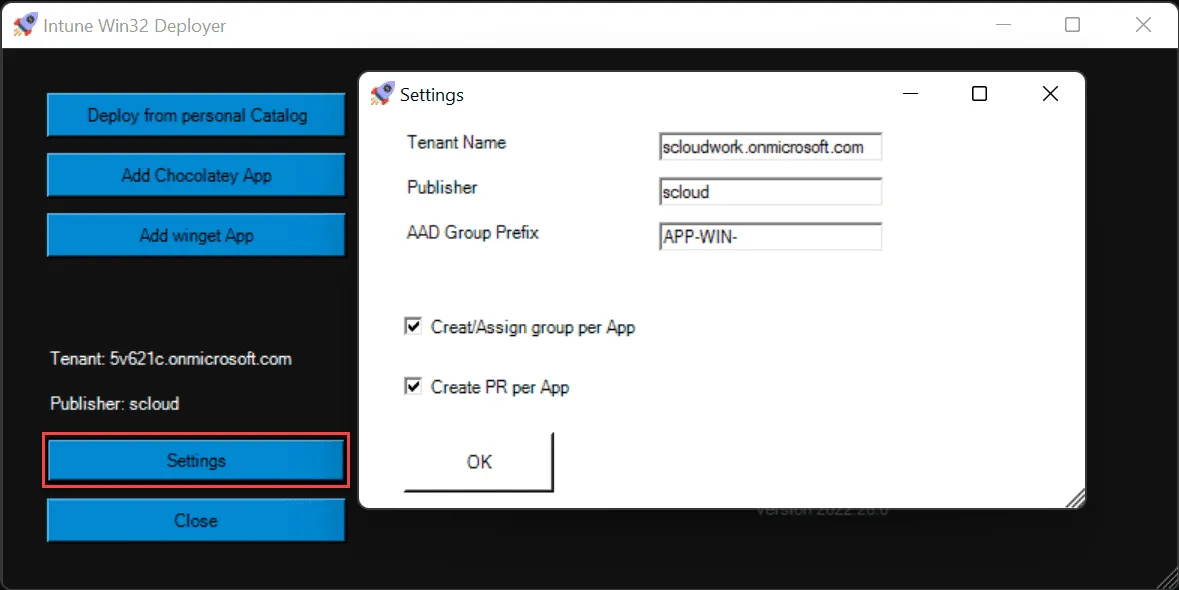The image size is (1179, 590).
Task: Click the rocket icon of Intune Win32 Deployer
Action: point(26,25)
